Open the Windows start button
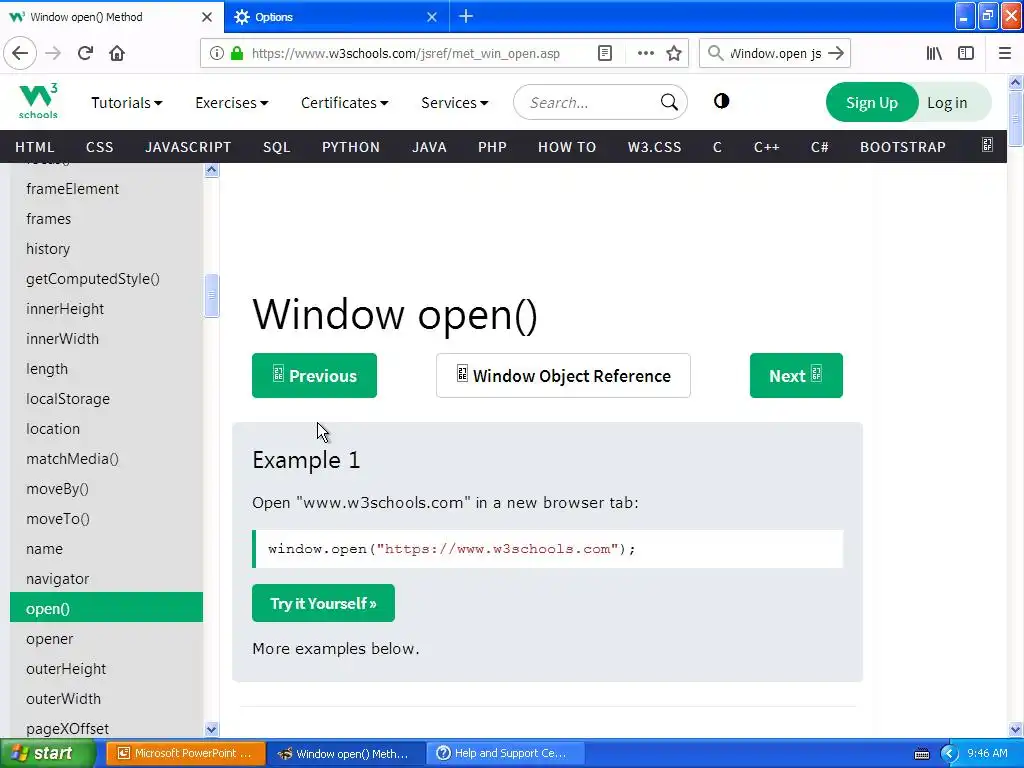 (x=47, y=753)
